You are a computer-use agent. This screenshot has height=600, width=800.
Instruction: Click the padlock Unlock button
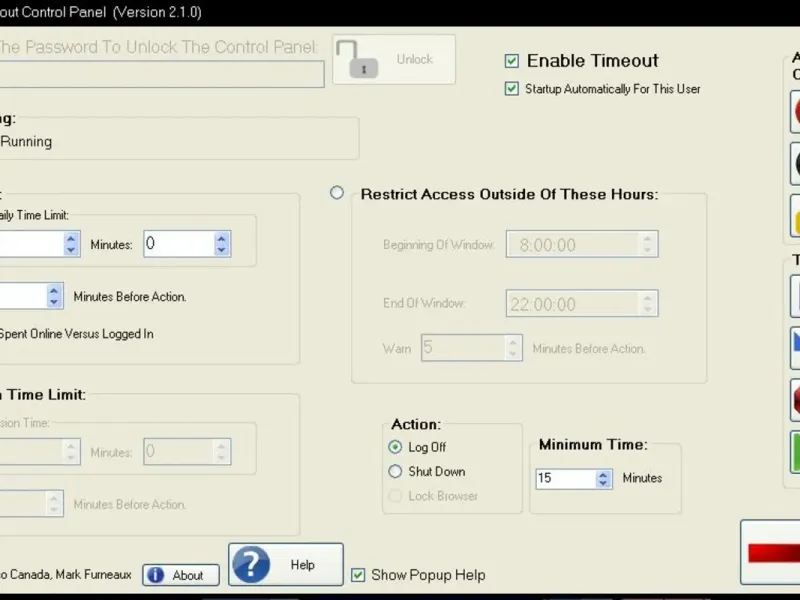click(393, 59)
